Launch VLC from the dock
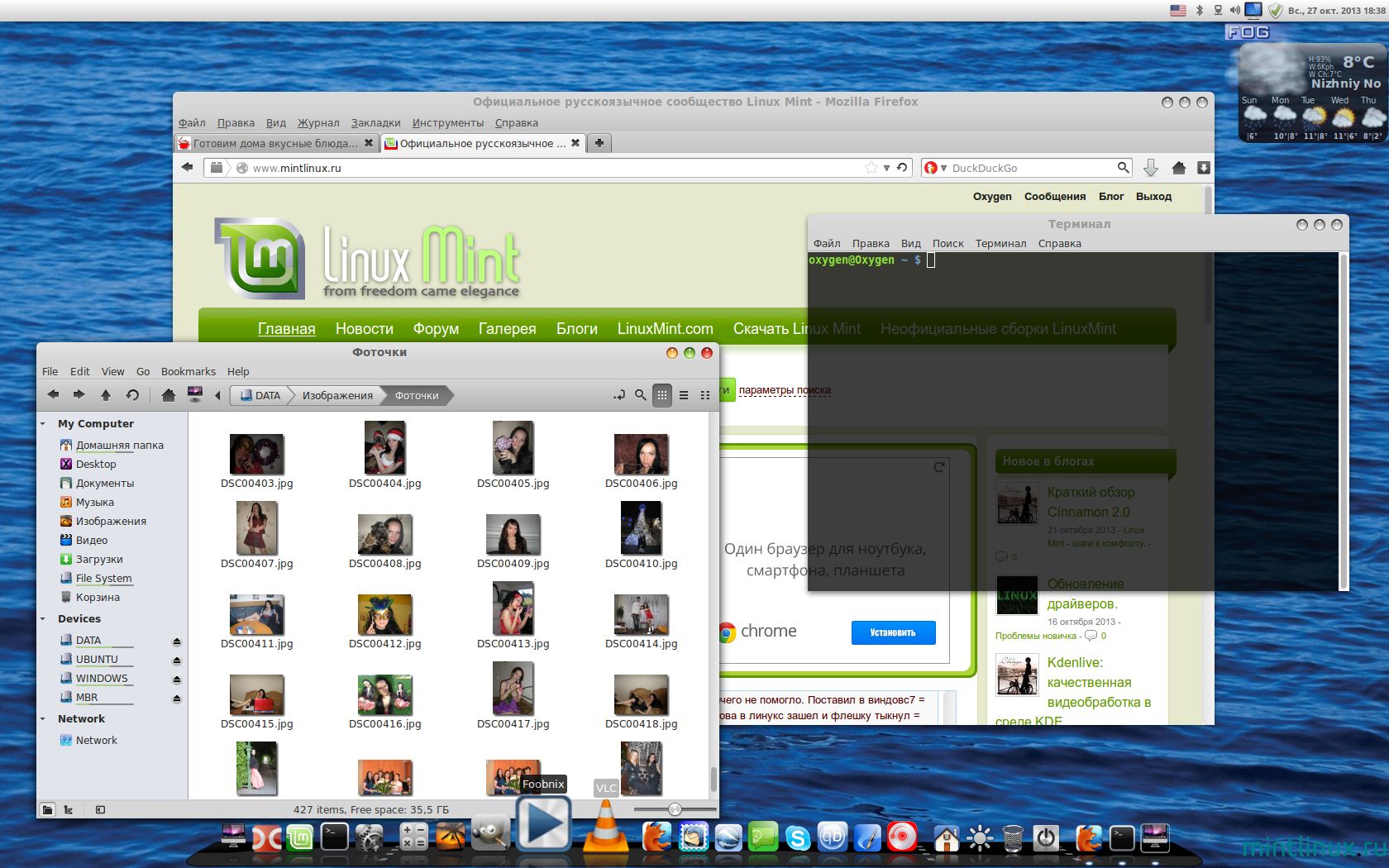This screenshot has height=868, width=1389. (605, 825)
